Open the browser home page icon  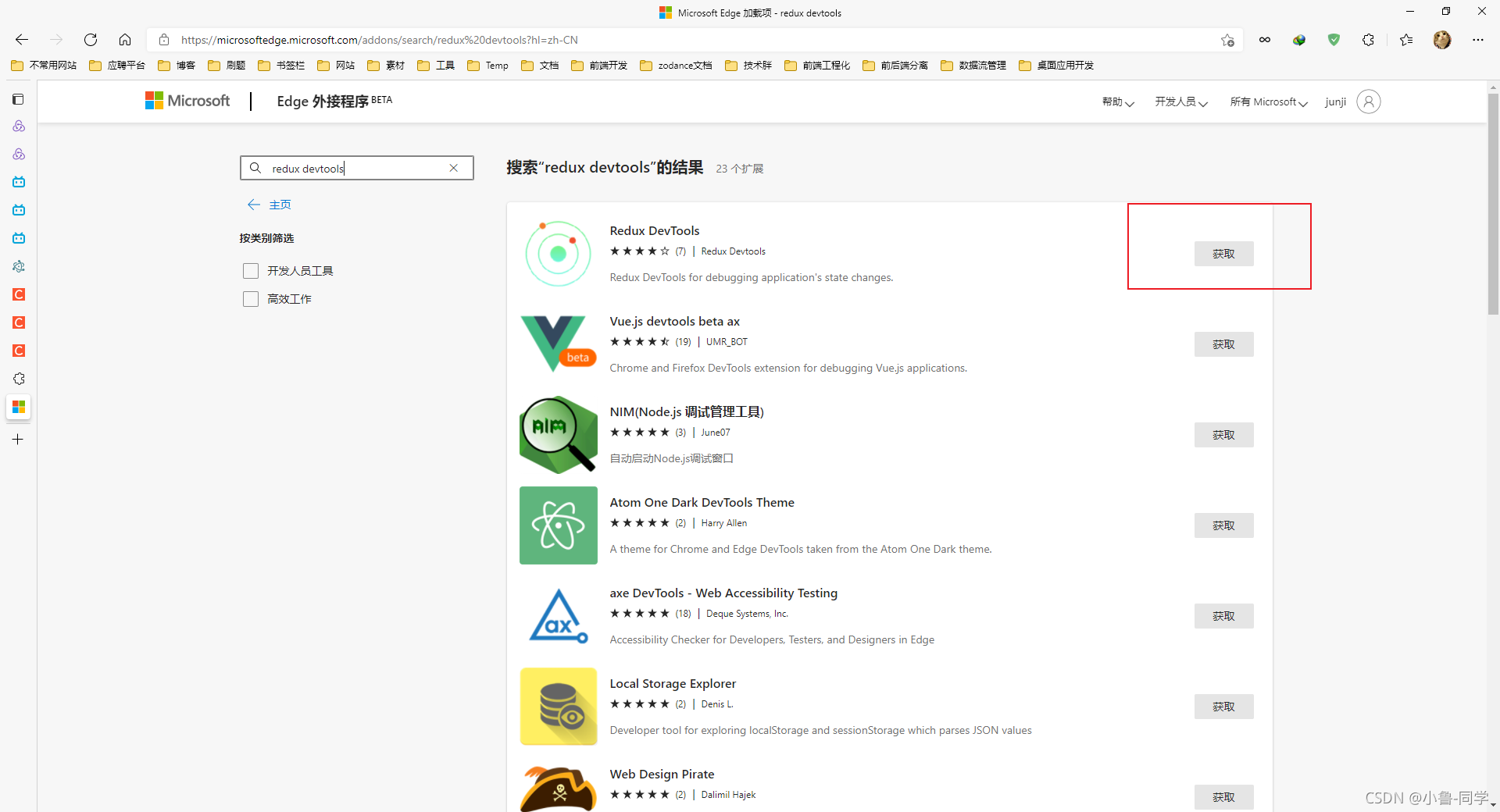point(125,40)
